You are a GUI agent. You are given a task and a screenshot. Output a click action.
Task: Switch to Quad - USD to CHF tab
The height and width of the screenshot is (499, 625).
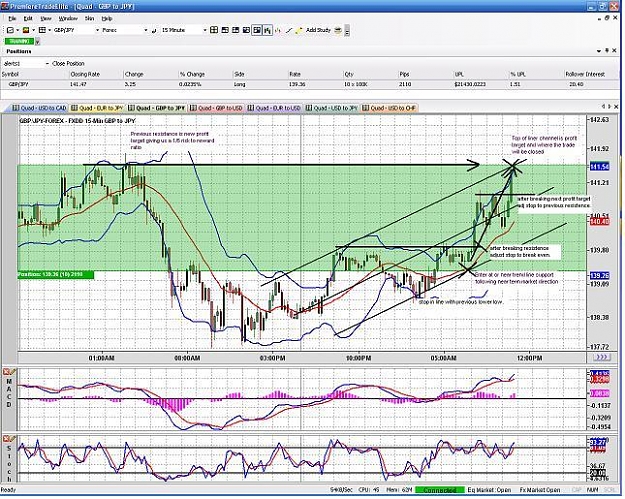click(389, 108)
